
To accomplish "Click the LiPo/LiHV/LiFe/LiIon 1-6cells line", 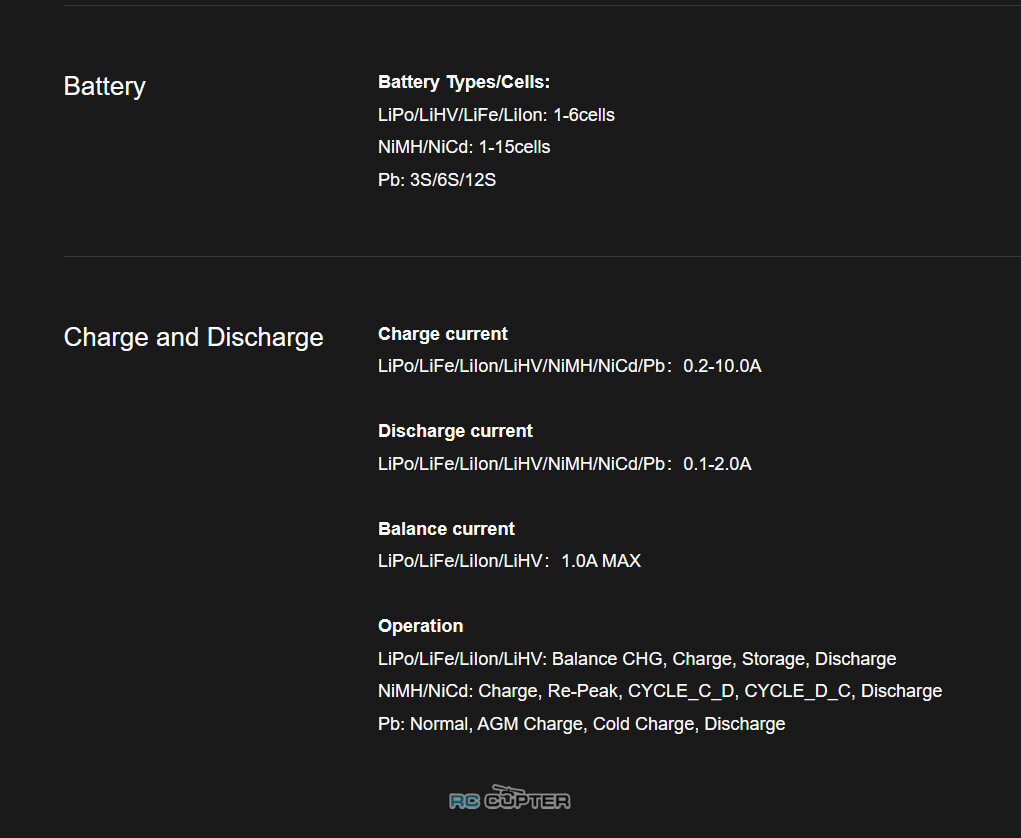I will pos(496,115).
